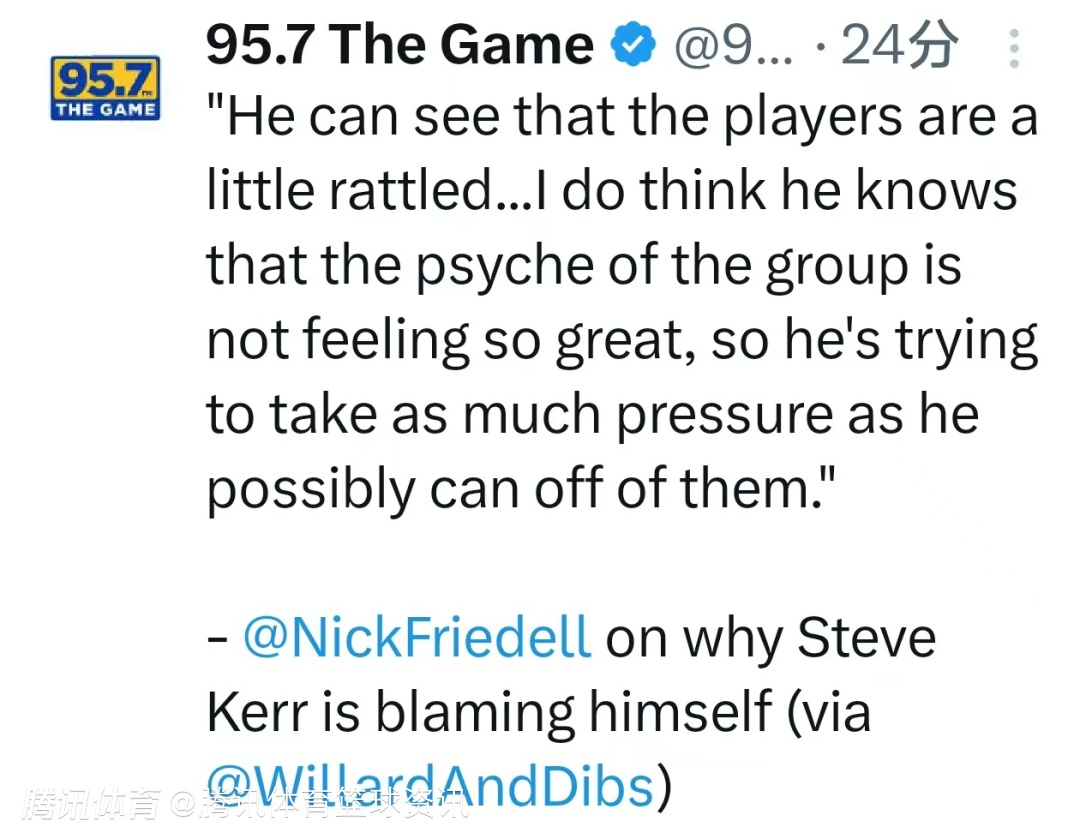Click the "possibly can off of them" line
Screen dimensions: 1080x839
click(514, 489)
